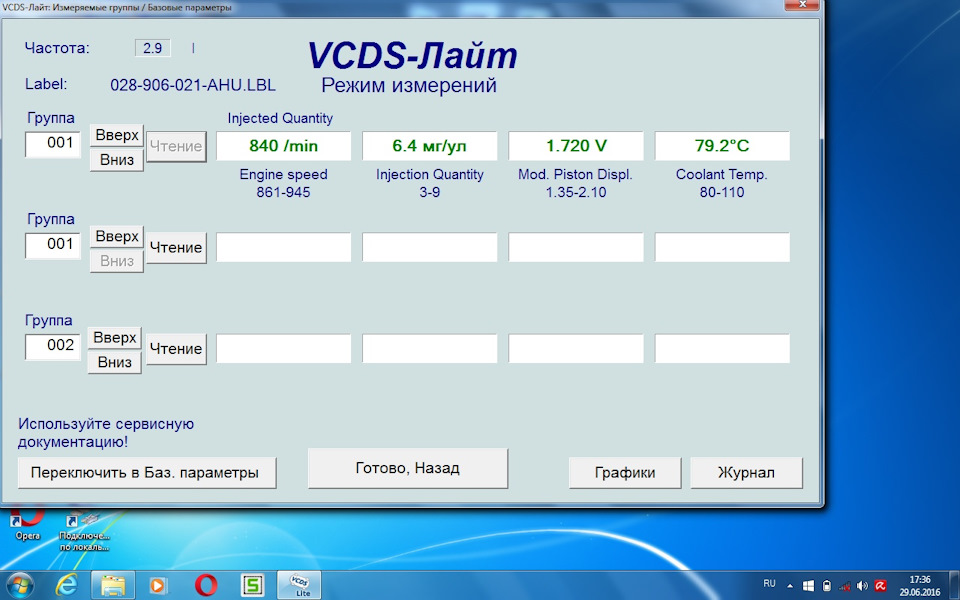960x600 pixels.
Task: Click the 840 /min engine speed value
Action: pos(283,146)
